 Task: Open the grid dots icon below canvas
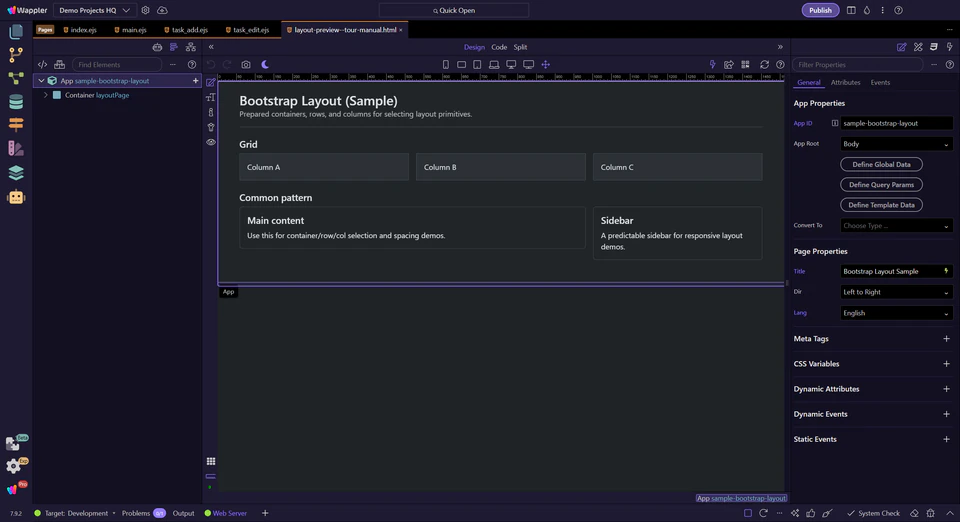coord(211,461)
